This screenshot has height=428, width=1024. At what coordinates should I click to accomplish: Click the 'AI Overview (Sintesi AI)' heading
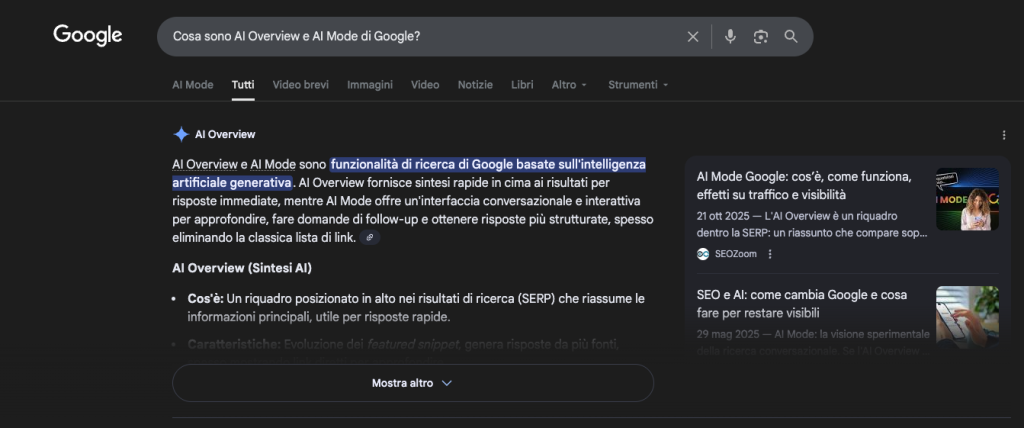point(242,269)
